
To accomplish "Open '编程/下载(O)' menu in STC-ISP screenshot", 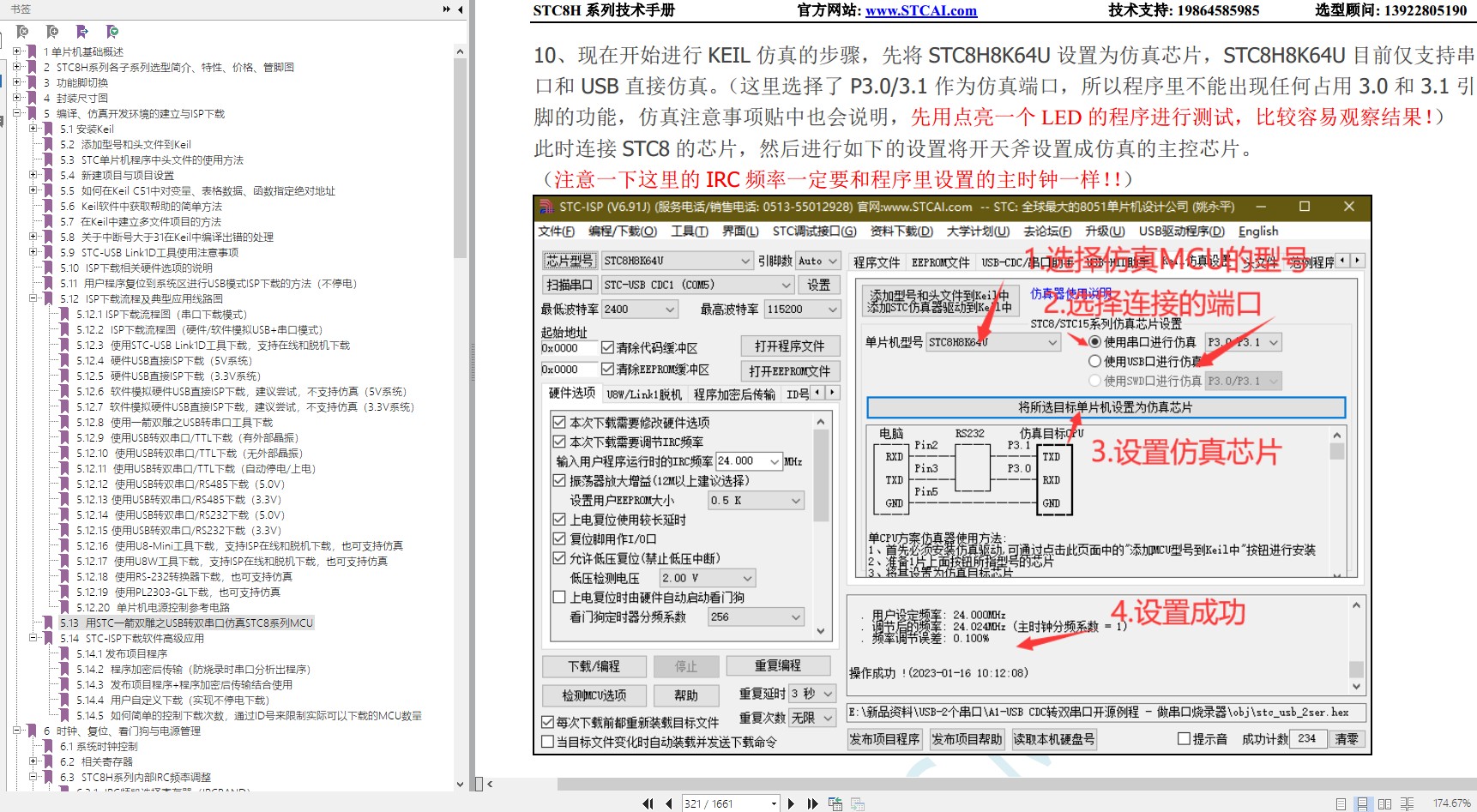I will tap(623, 232).
